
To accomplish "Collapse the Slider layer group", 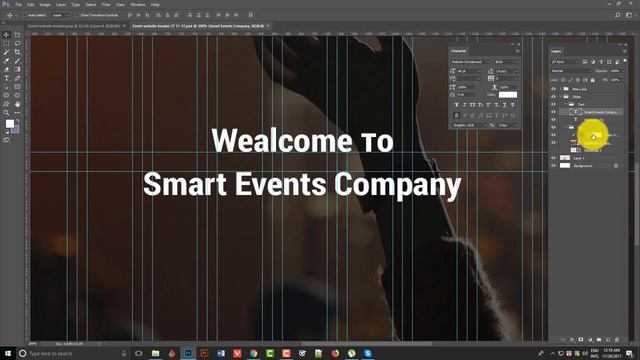I will click(x=561, y=97).
